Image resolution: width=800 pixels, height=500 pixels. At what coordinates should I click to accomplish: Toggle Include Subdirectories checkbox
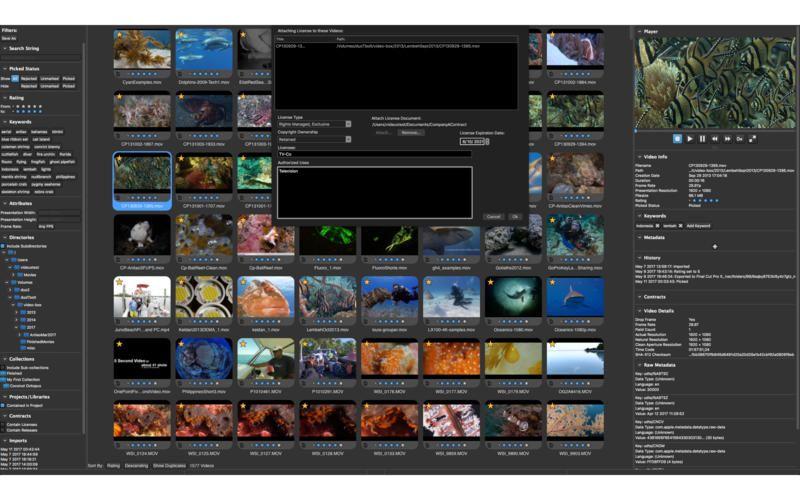click(3, 246)
